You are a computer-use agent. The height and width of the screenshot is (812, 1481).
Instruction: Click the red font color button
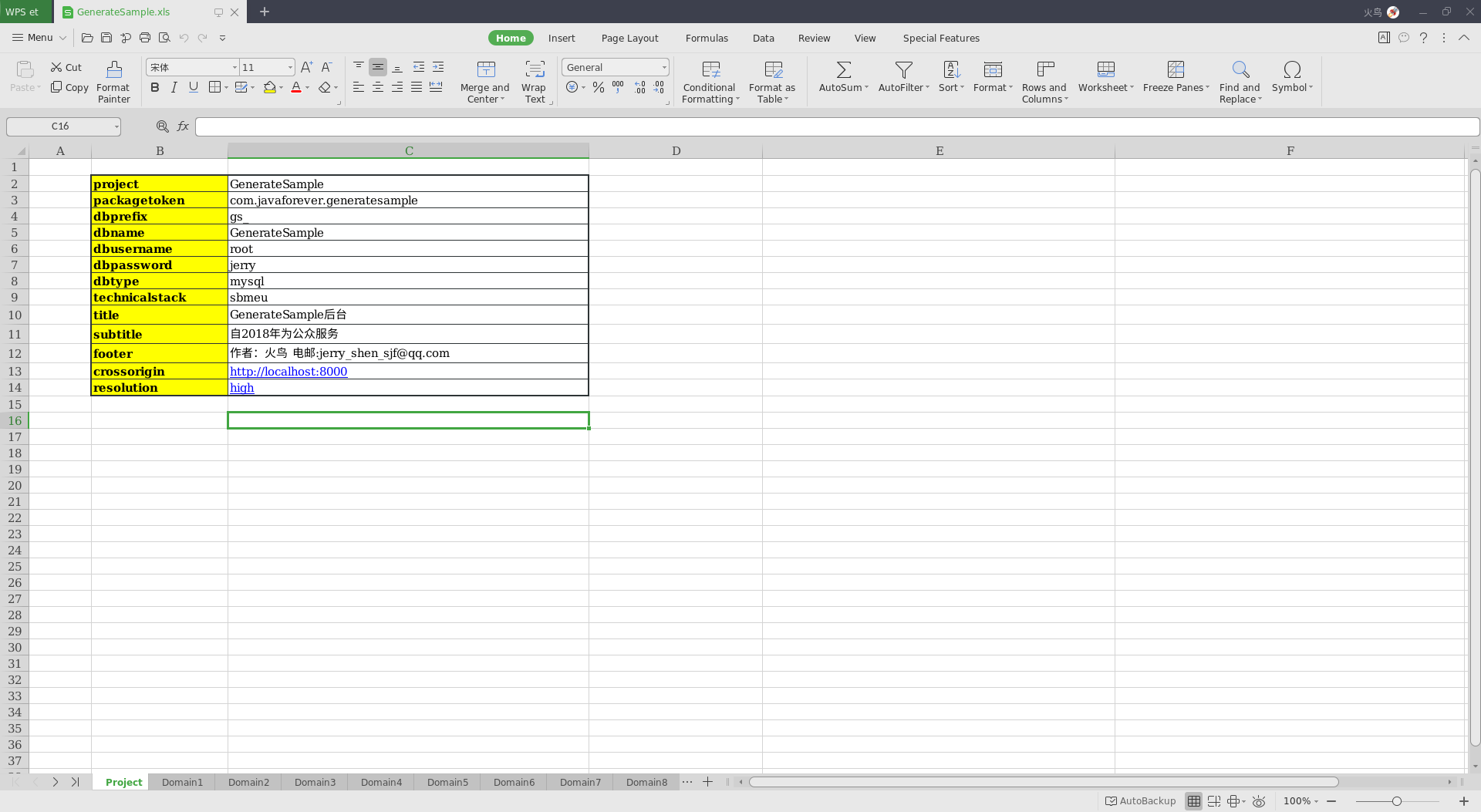point(296,87)
